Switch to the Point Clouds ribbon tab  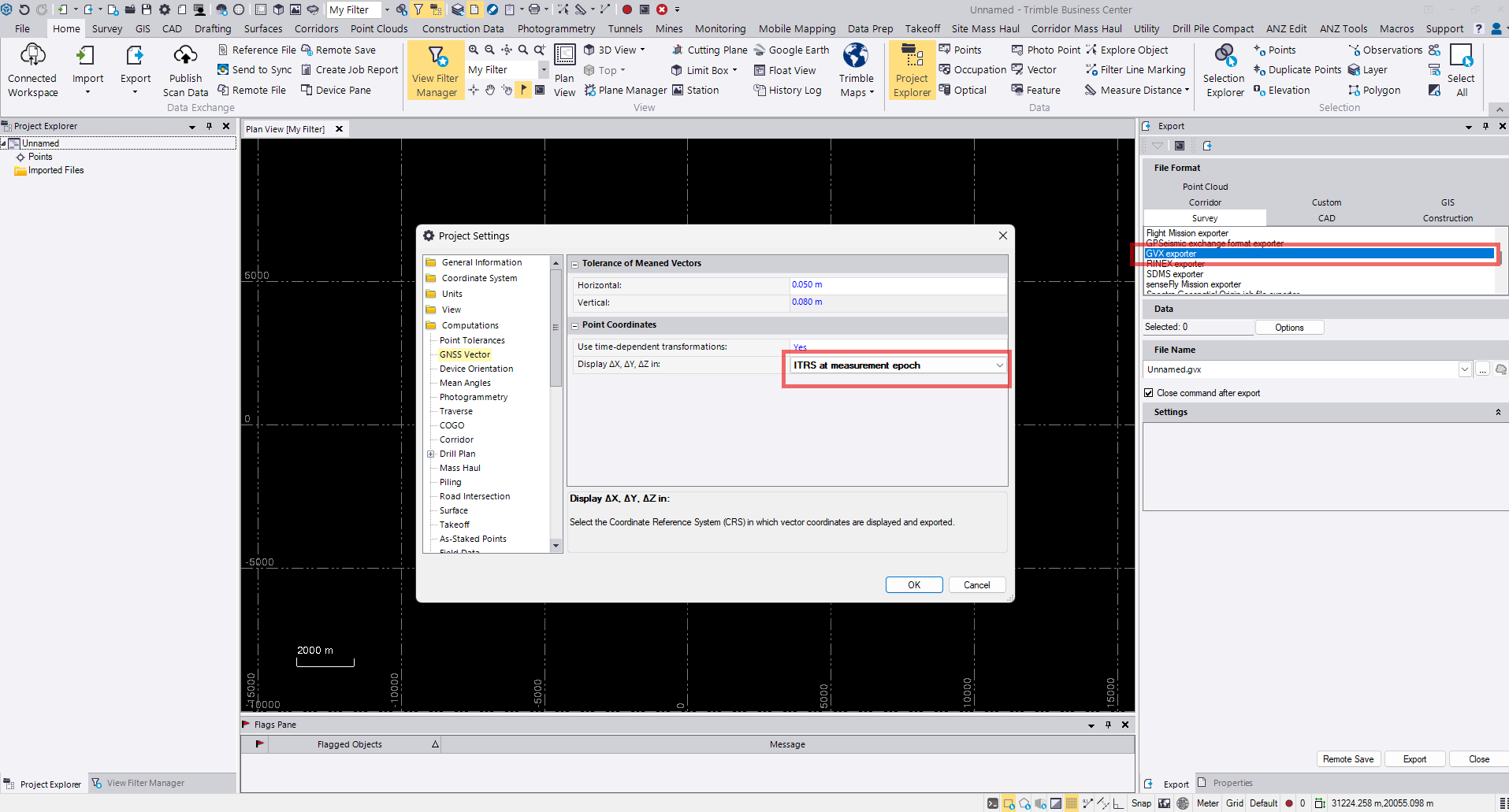click(x=379, y=28)
